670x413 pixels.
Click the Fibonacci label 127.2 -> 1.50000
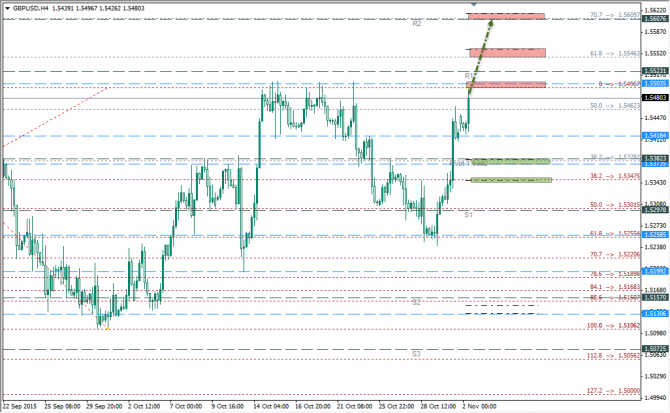(613, 391)
